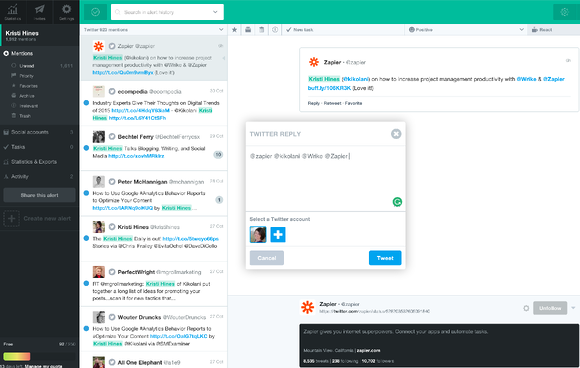
Task: Create a New task from the toolbar
Action: (x=299, y=30)
